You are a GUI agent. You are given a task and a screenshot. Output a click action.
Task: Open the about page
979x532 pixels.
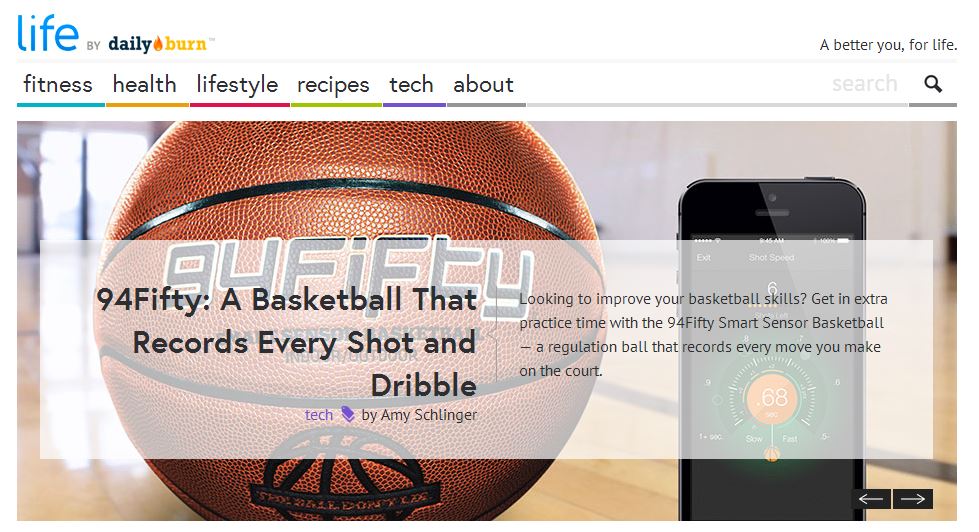click(x=483, y=84)
